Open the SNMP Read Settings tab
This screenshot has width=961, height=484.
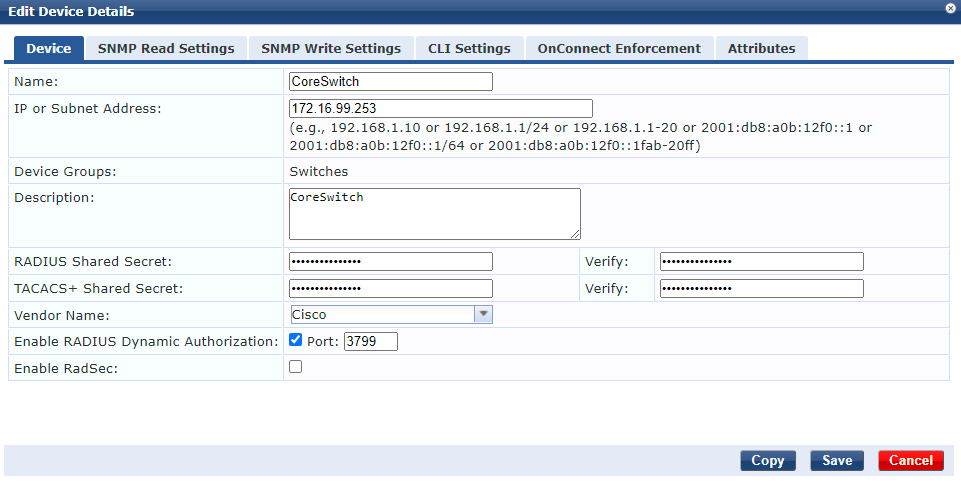(166, 48)
